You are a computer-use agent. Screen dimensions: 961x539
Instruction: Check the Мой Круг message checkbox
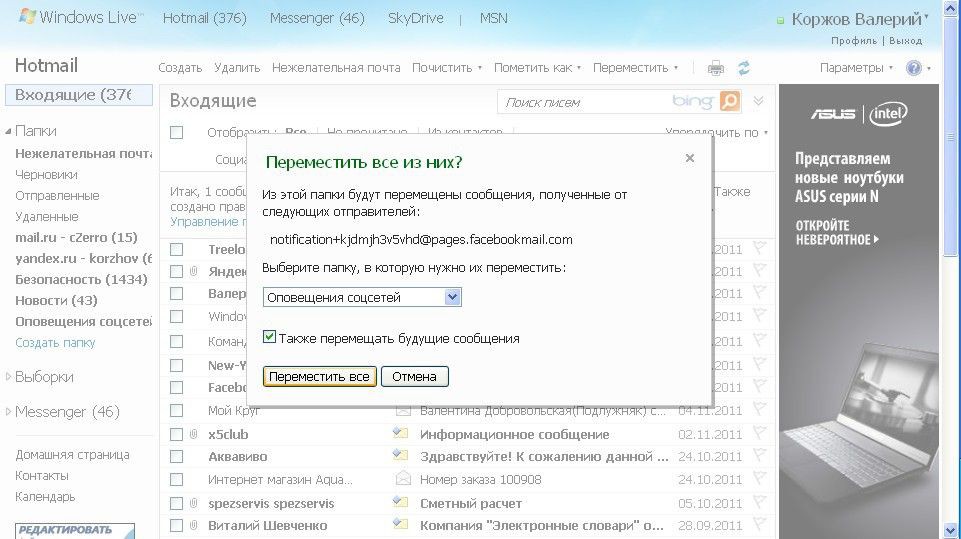pyautogui.click(x=177, y=410)
